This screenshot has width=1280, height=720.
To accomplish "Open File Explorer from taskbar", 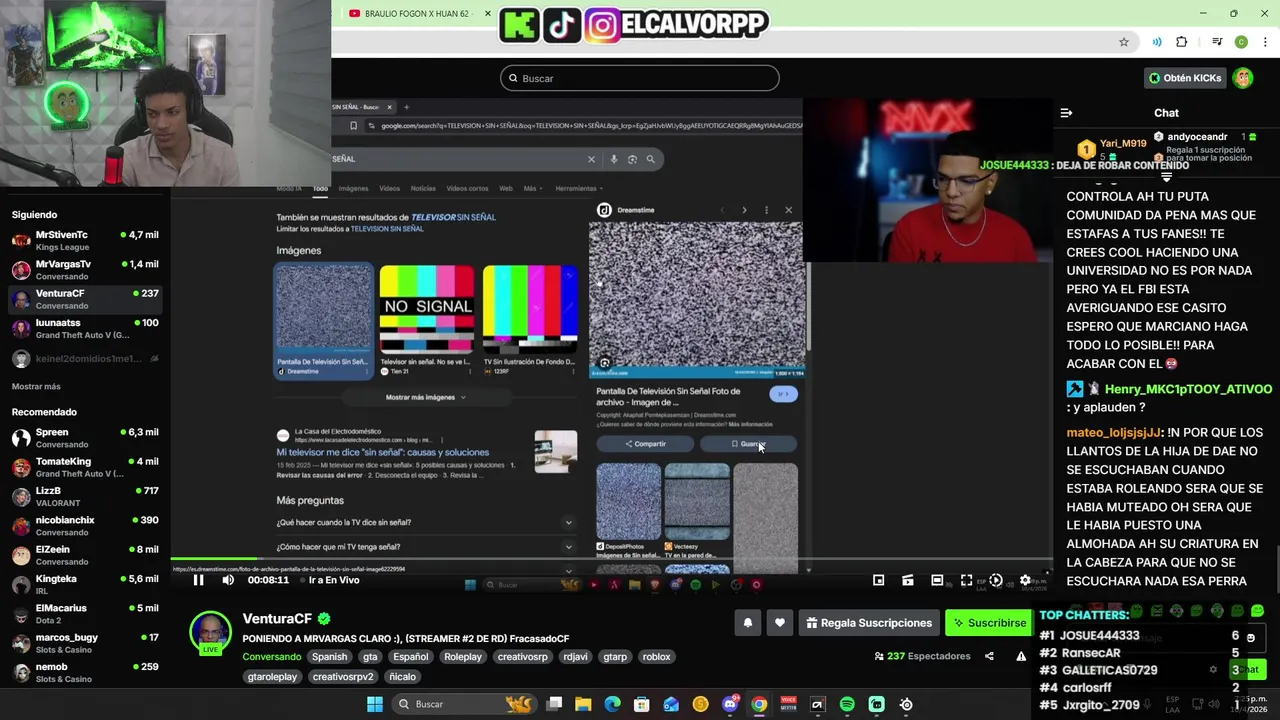I will pyautogui.click(x=583, y=704).
